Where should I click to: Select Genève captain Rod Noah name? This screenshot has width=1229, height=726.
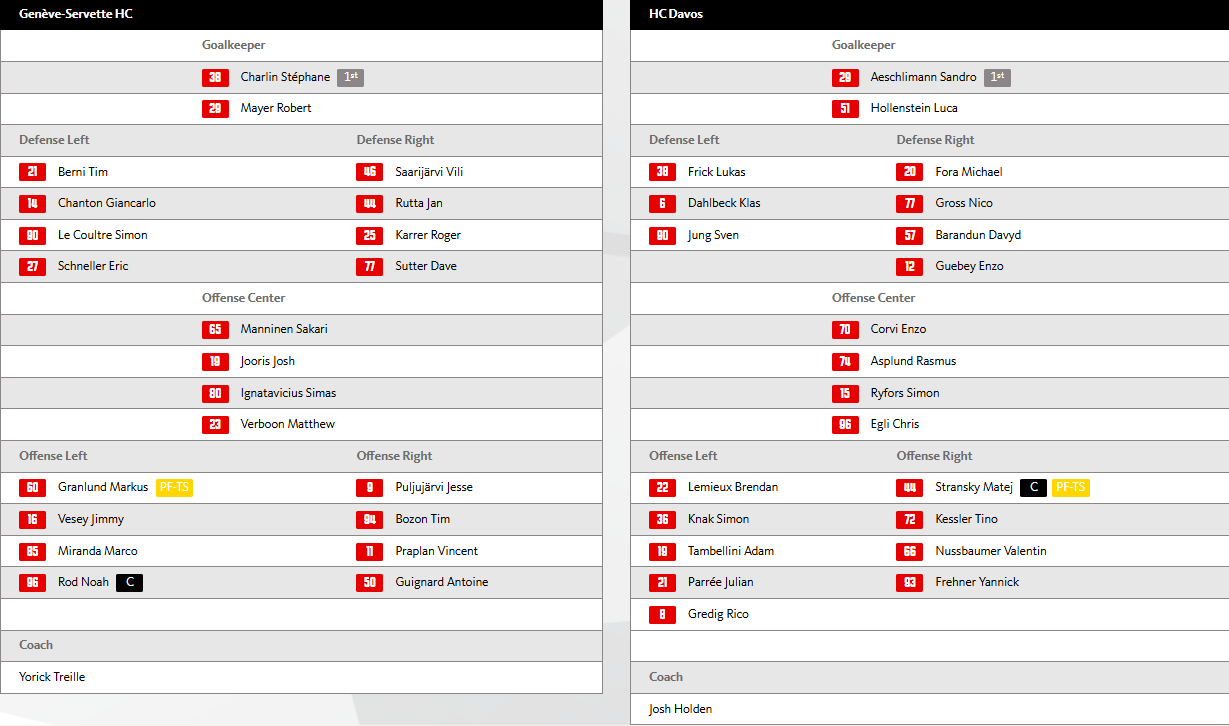pyautogui.click(x=83, y=582)
